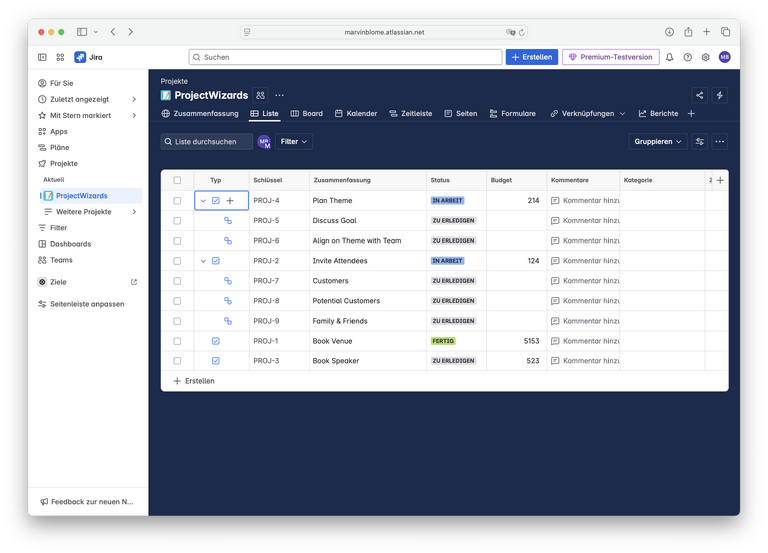
Task: Open the MB user profile avatar
Action: click(724, 57)
